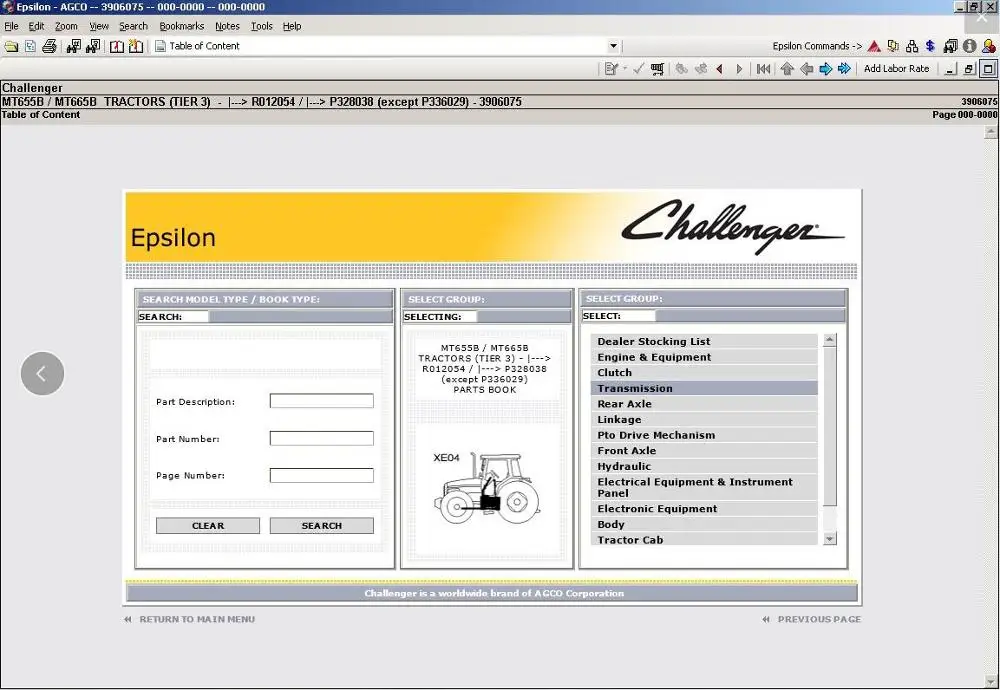Screen dimensions: 1000x690
Task: Select Hydraulic group
Action: point(704,466)
